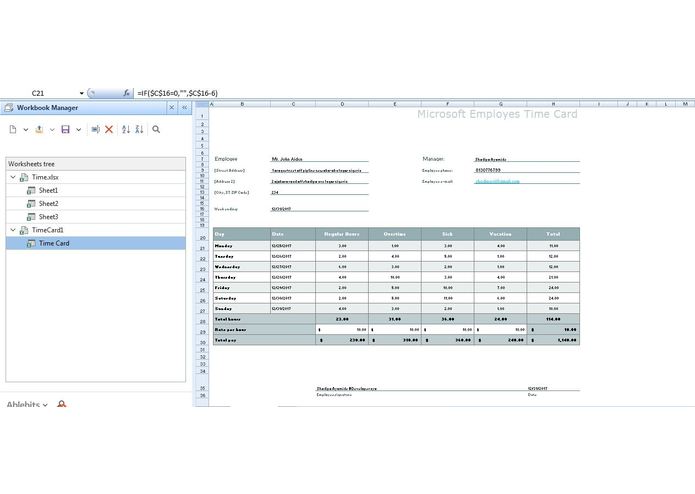This screenshot has height=494, width=695.
Task: Select Sheet2 in the Worksheets tree
Action: [48, 203]
